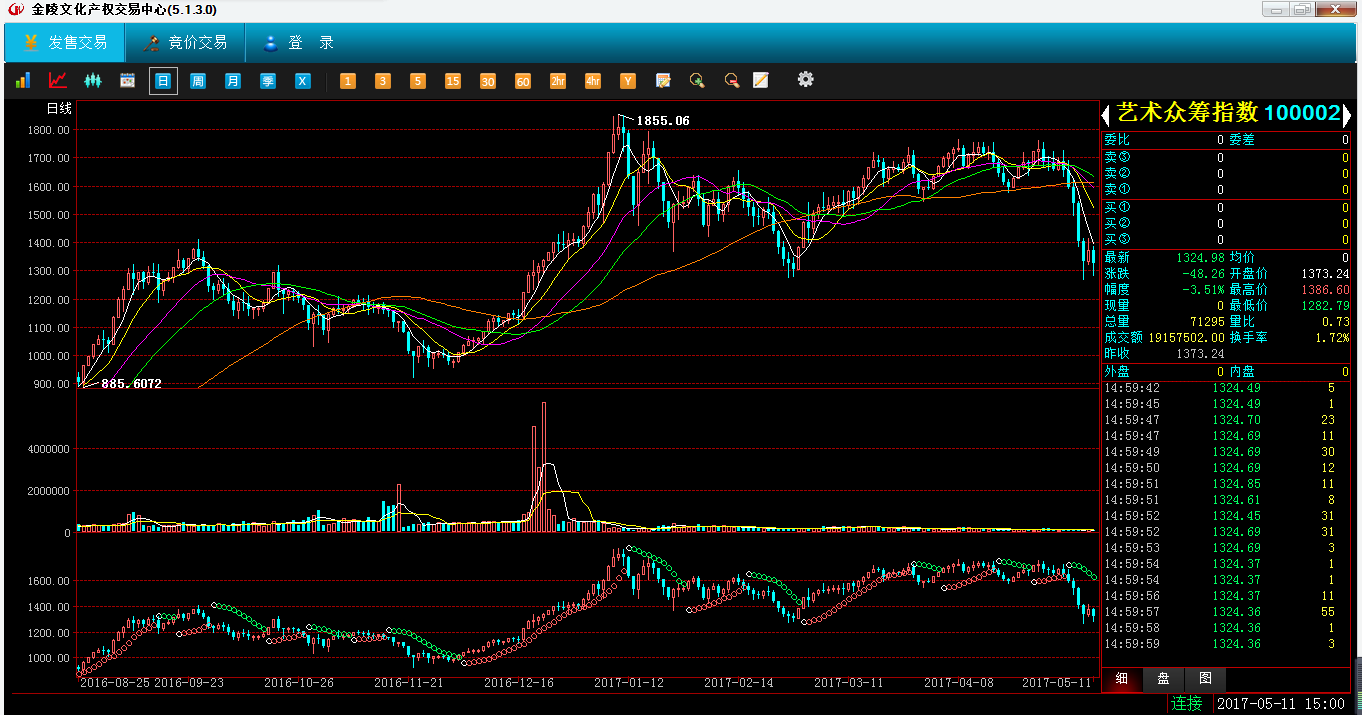The width and height of the screenshot is (1362, 715).
Task: Select the 14:59:57 tick row
Action: [x=1226, y=611]
